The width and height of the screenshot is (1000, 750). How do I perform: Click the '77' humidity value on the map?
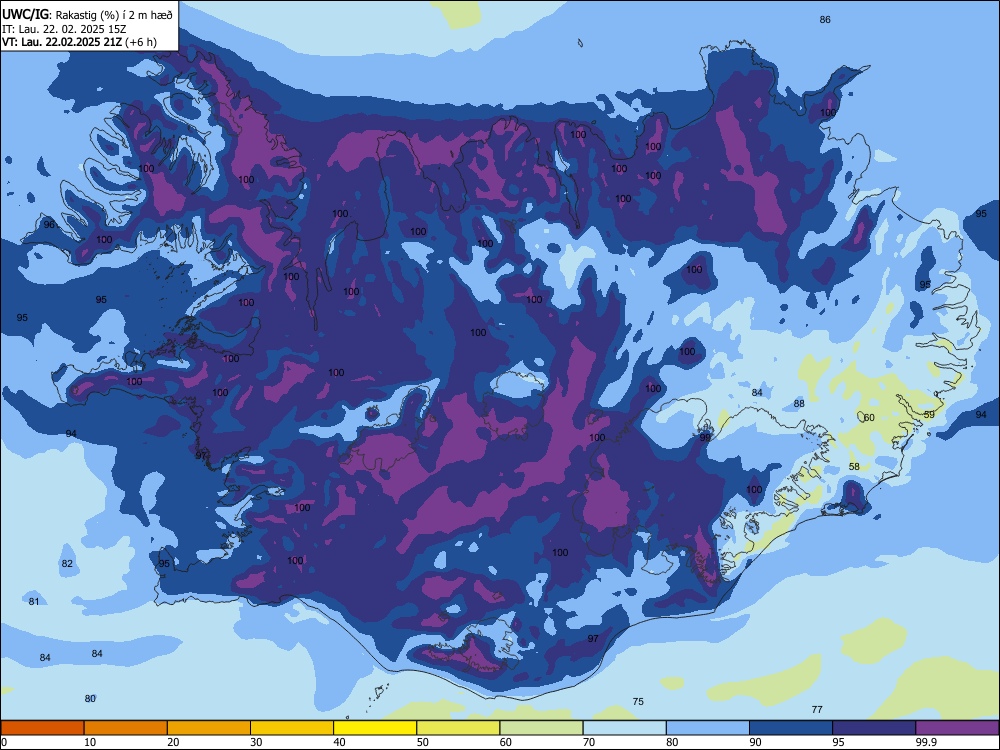(817, 709)
